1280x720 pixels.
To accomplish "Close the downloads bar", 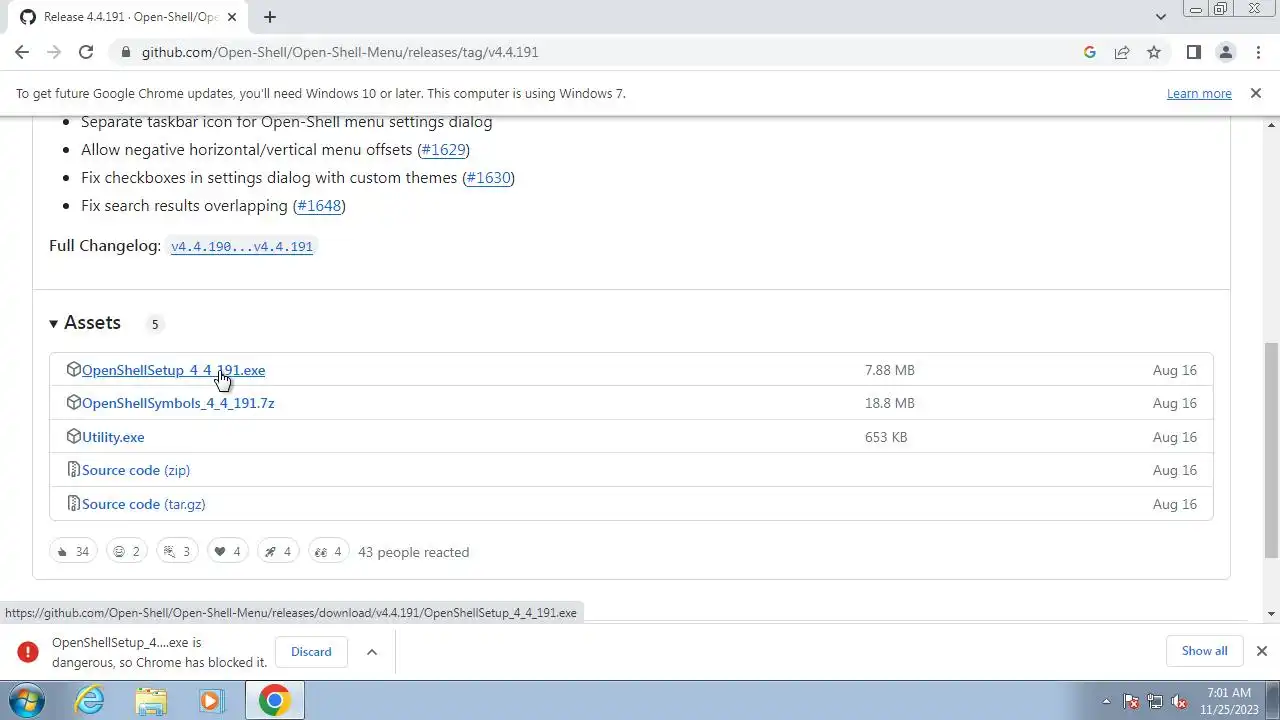I will (x=1261, y=651).
